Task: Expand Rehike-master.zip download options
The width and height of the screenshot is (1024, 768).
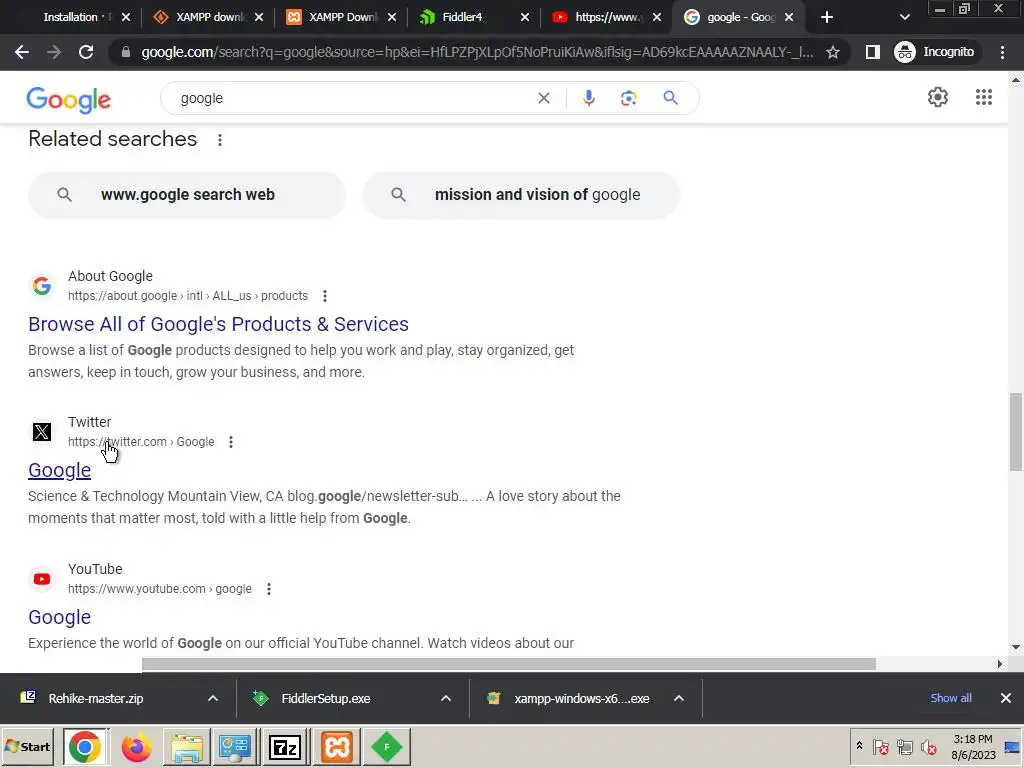Action: click(x=213, y=698)
